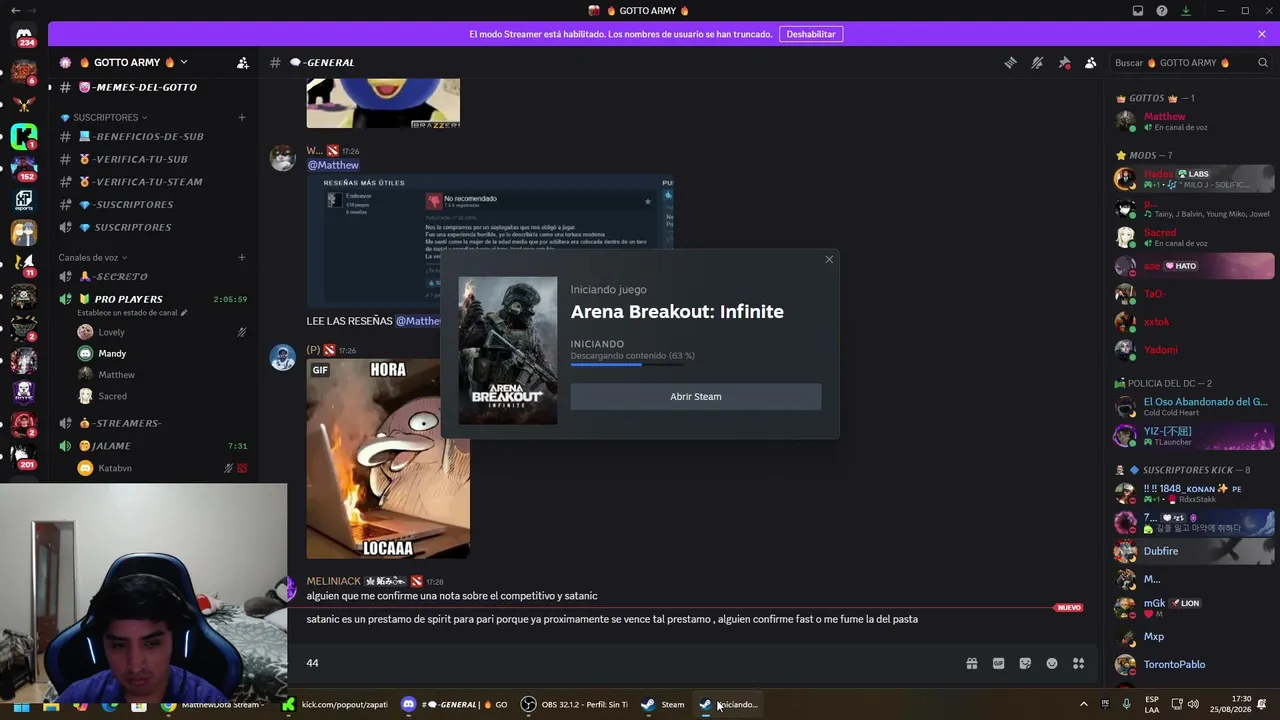1280x720 pixels.
Task: Open the sticker picker
Action: (x=1025, y=663)
